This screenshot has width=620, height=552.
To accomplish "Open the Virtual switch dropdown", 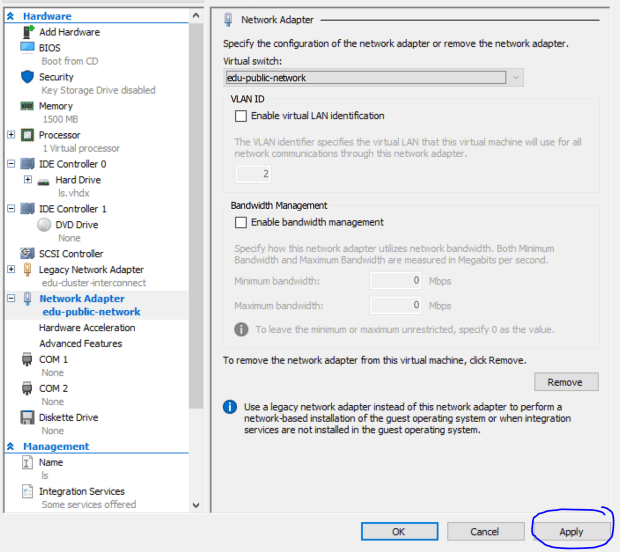I will (515, 77).
